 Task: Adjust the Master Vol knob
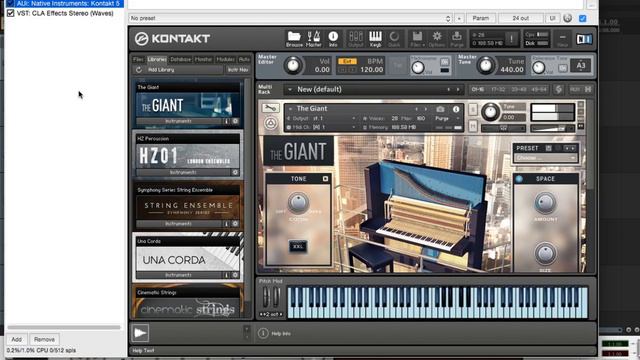(293, 65)
